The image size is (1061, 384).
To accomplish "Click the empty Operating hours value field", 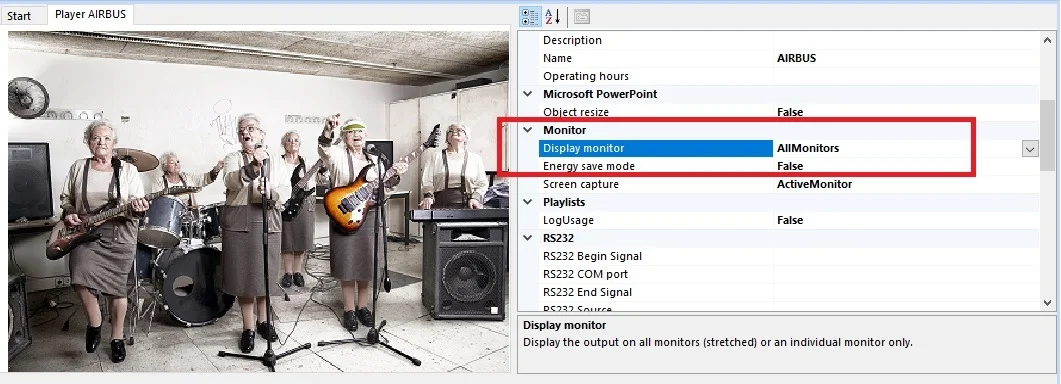I will (907, 76).
